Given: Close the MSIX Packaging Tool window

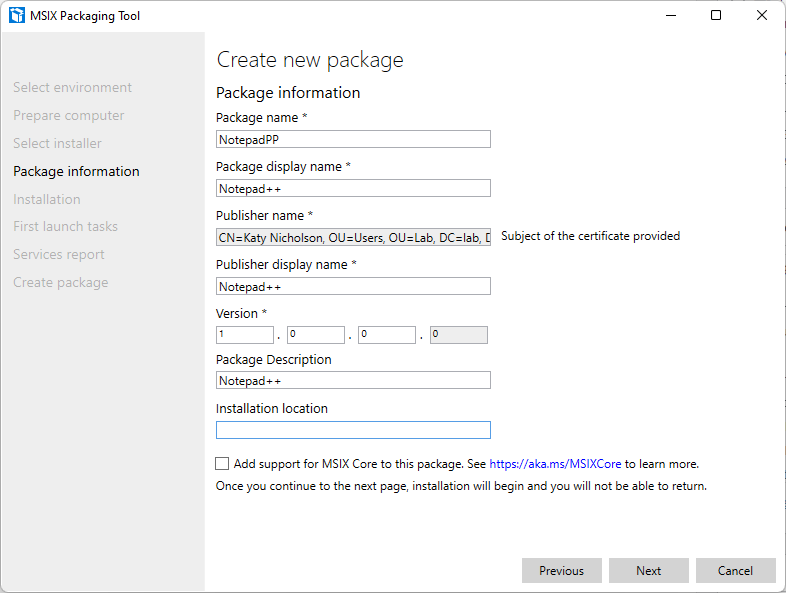Looking at the screenshot, I should (761, 16).
